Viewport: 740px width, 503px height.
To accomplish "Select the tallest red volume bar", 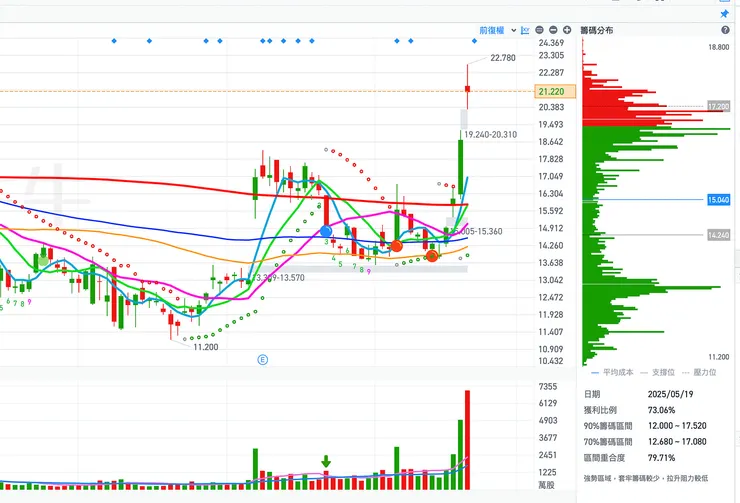I will (x=467, y=440).
